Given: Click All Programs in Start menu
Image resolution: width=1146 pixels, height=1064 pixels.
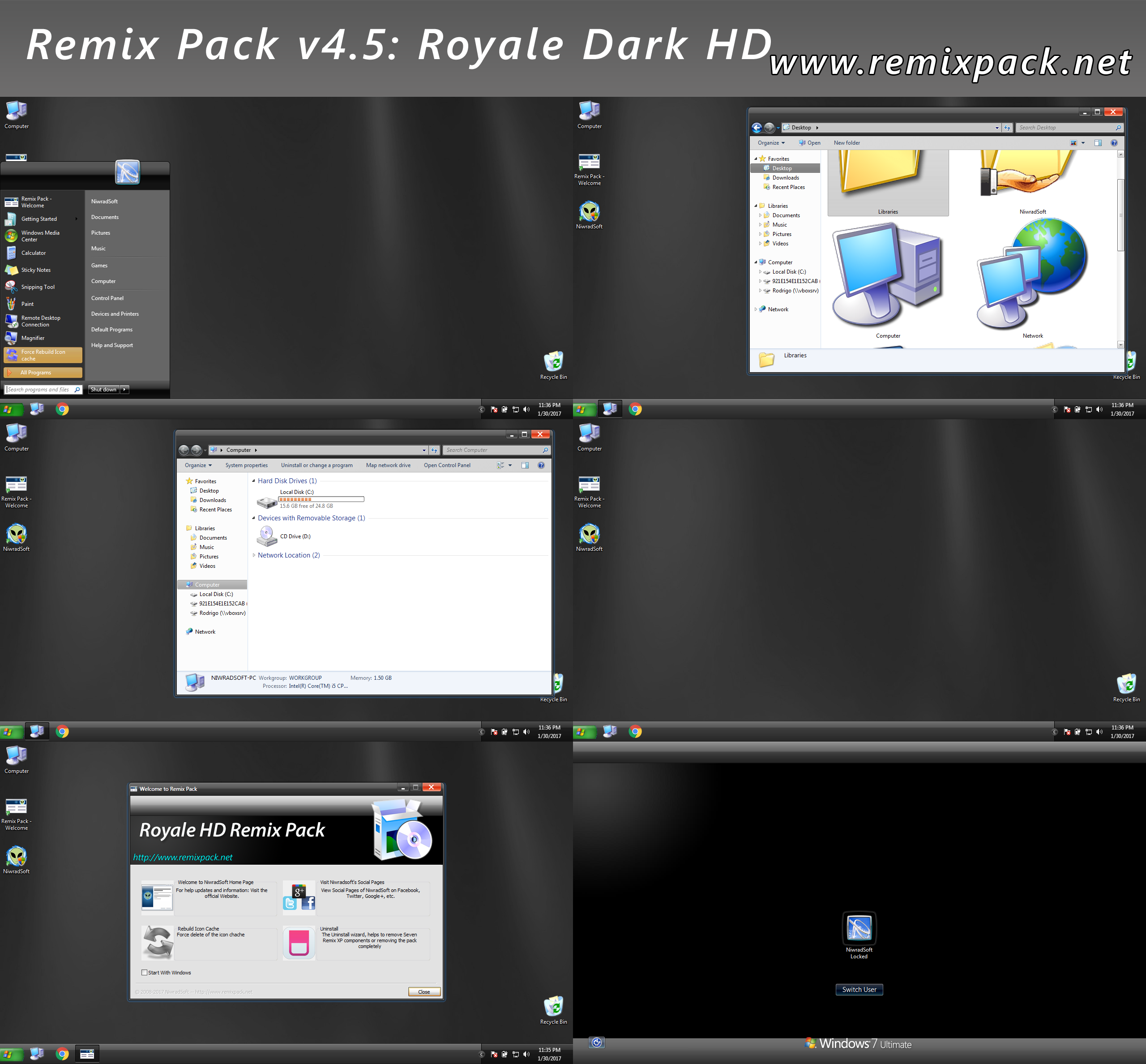Looking at the screenshot, I should coord(43,373).
